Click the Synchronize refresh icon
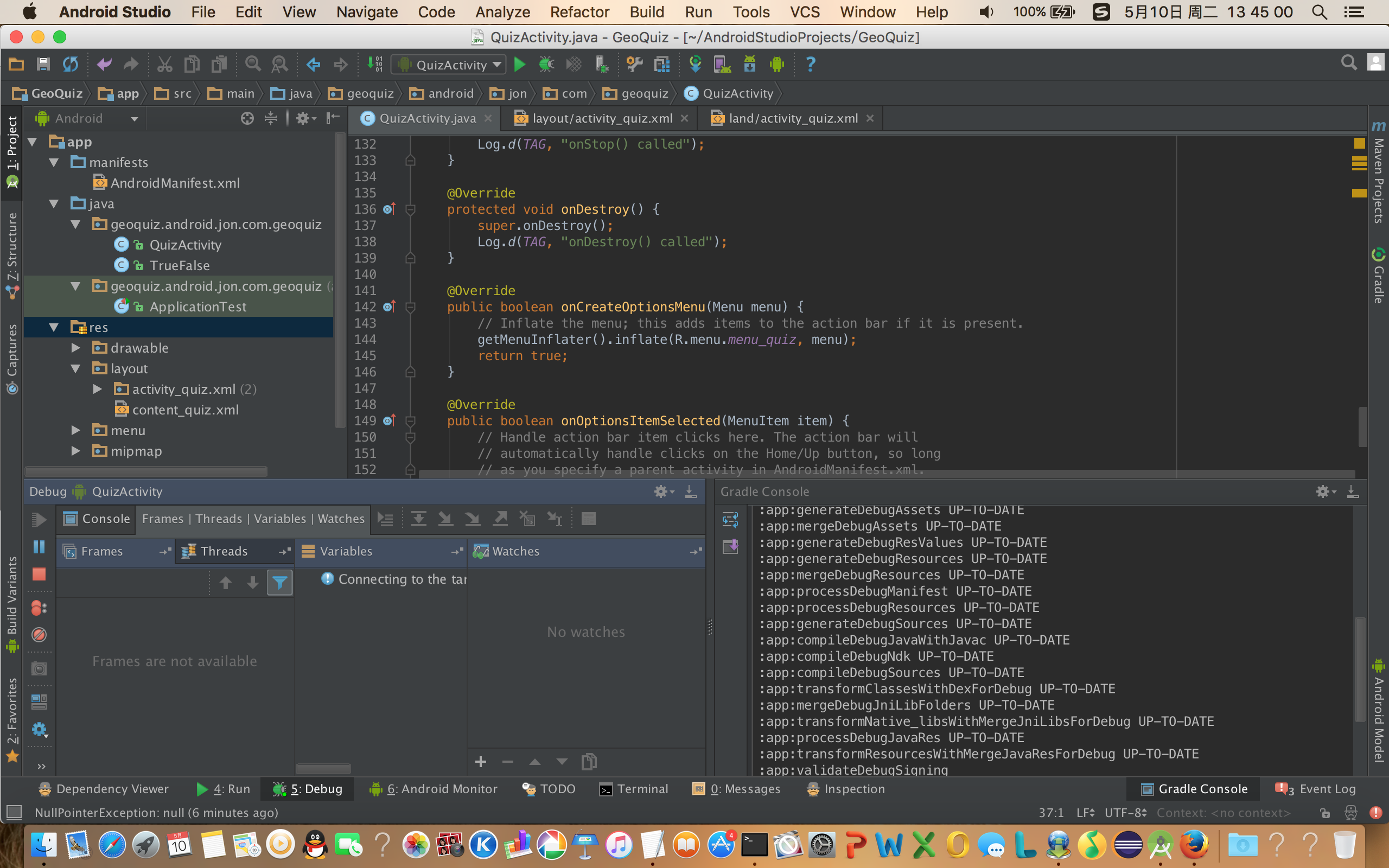Viewport: 1389px width, 868px height. click(70, 65)
